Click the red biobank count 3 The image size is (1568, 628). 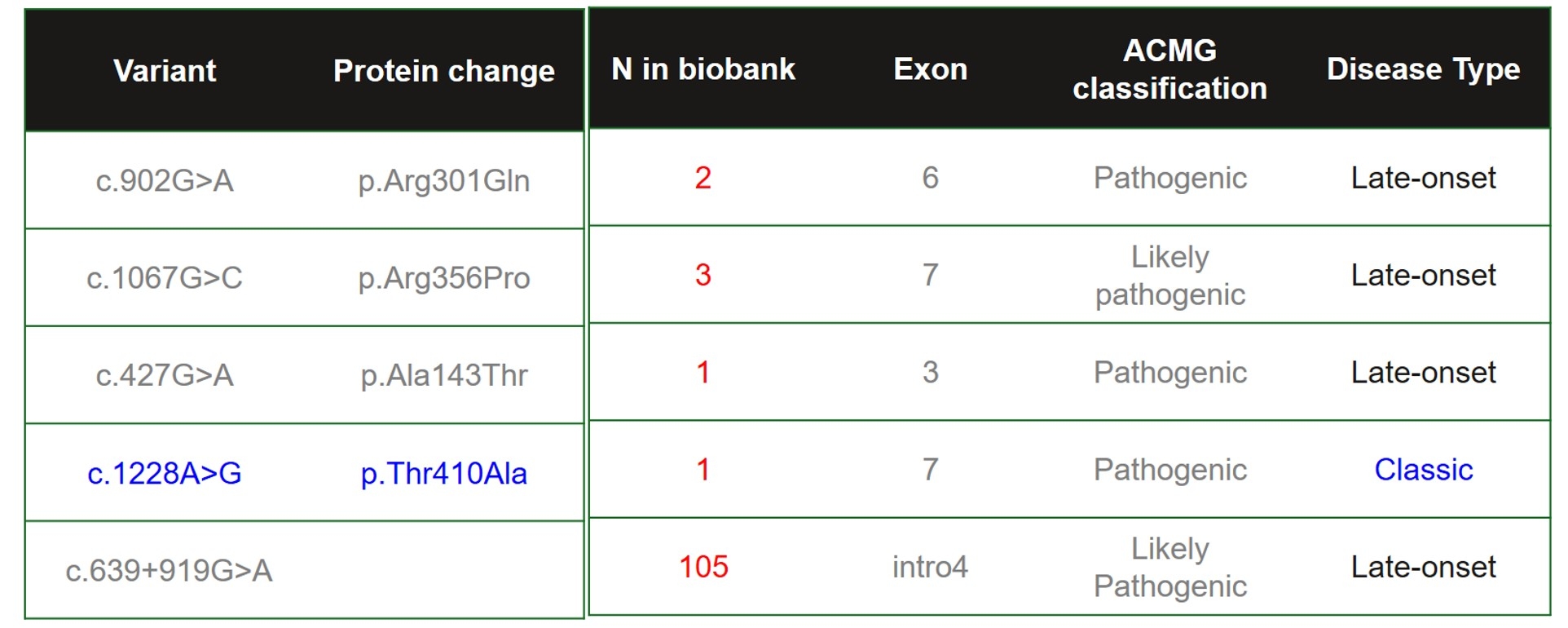703,275
